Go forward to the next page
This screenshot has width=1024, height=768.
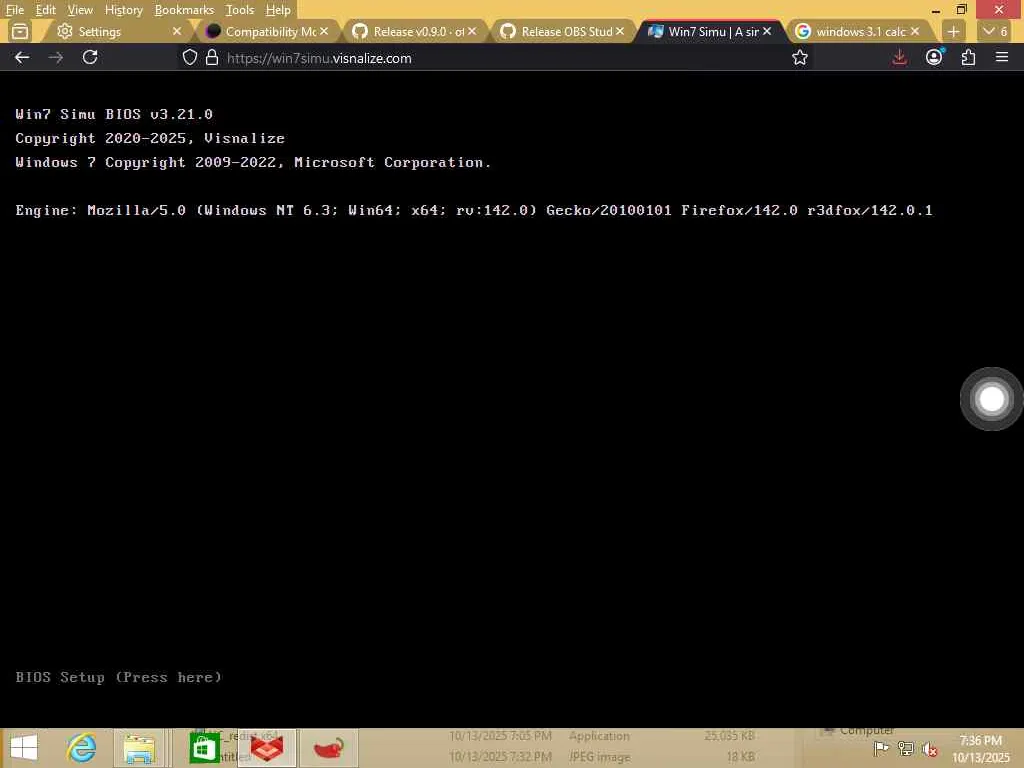click(x=56, y=58)
